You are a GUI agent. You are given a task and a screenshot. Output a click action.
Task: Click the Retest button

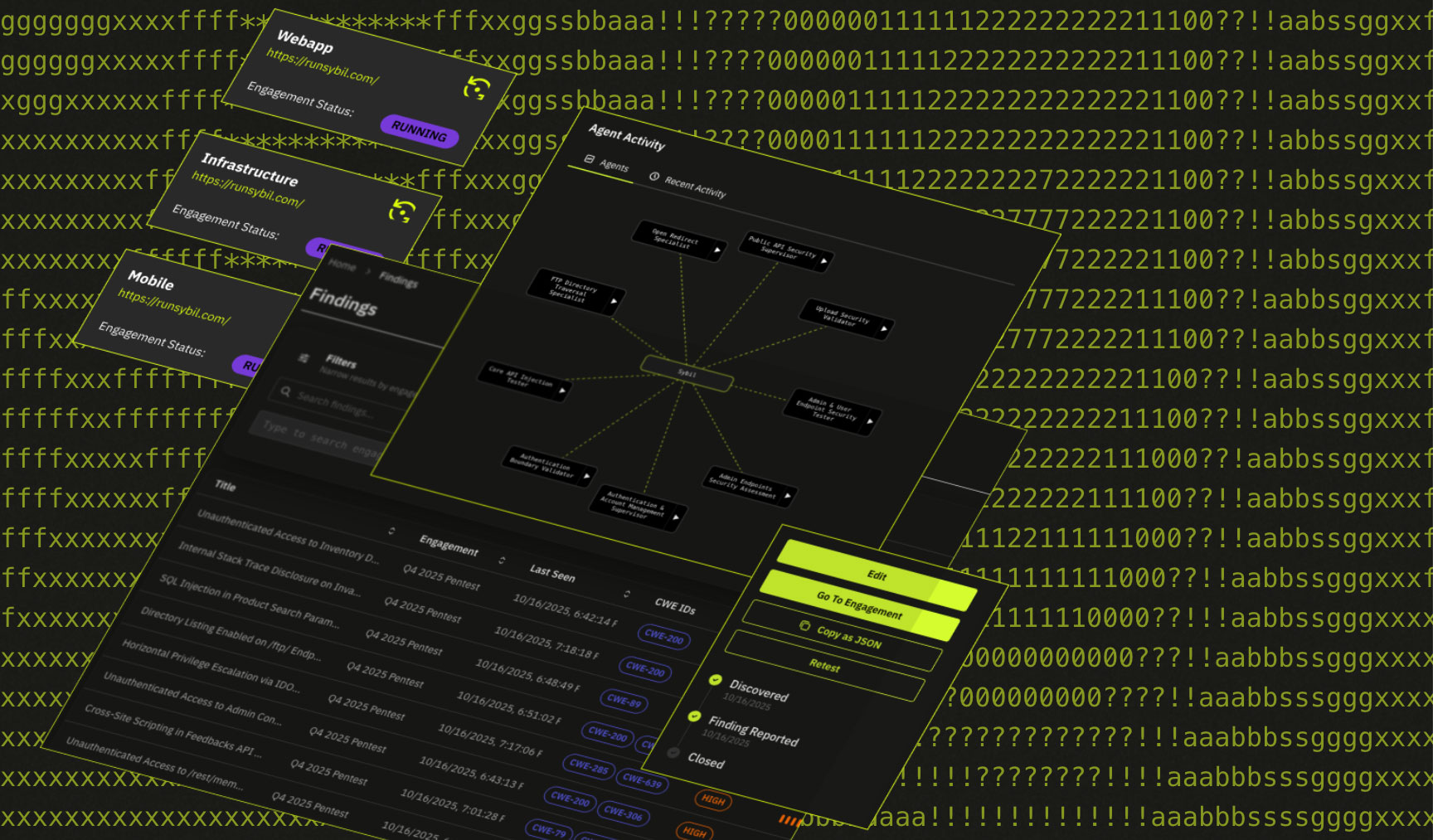pyautogui.click(x=824, y=665)
